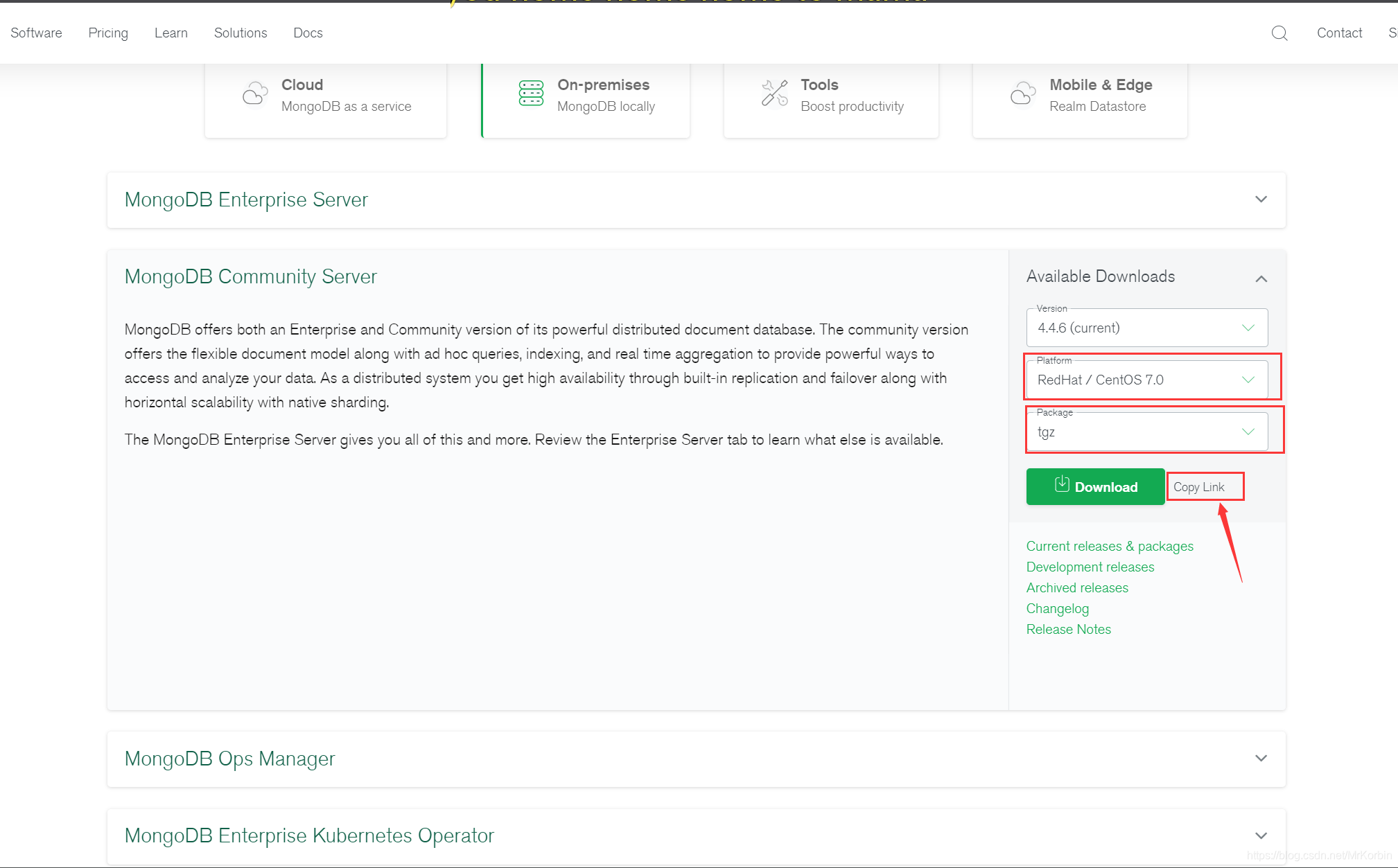Open the Solutions menu
Viewport: 1398px width, 868px height.
[x=241, y=33]
